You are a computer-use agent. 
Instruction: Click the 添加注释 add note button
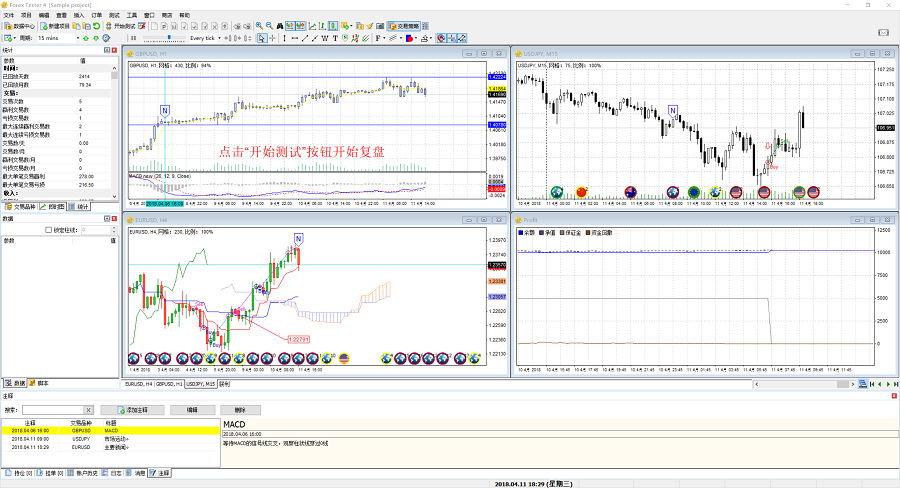(133, 410)
